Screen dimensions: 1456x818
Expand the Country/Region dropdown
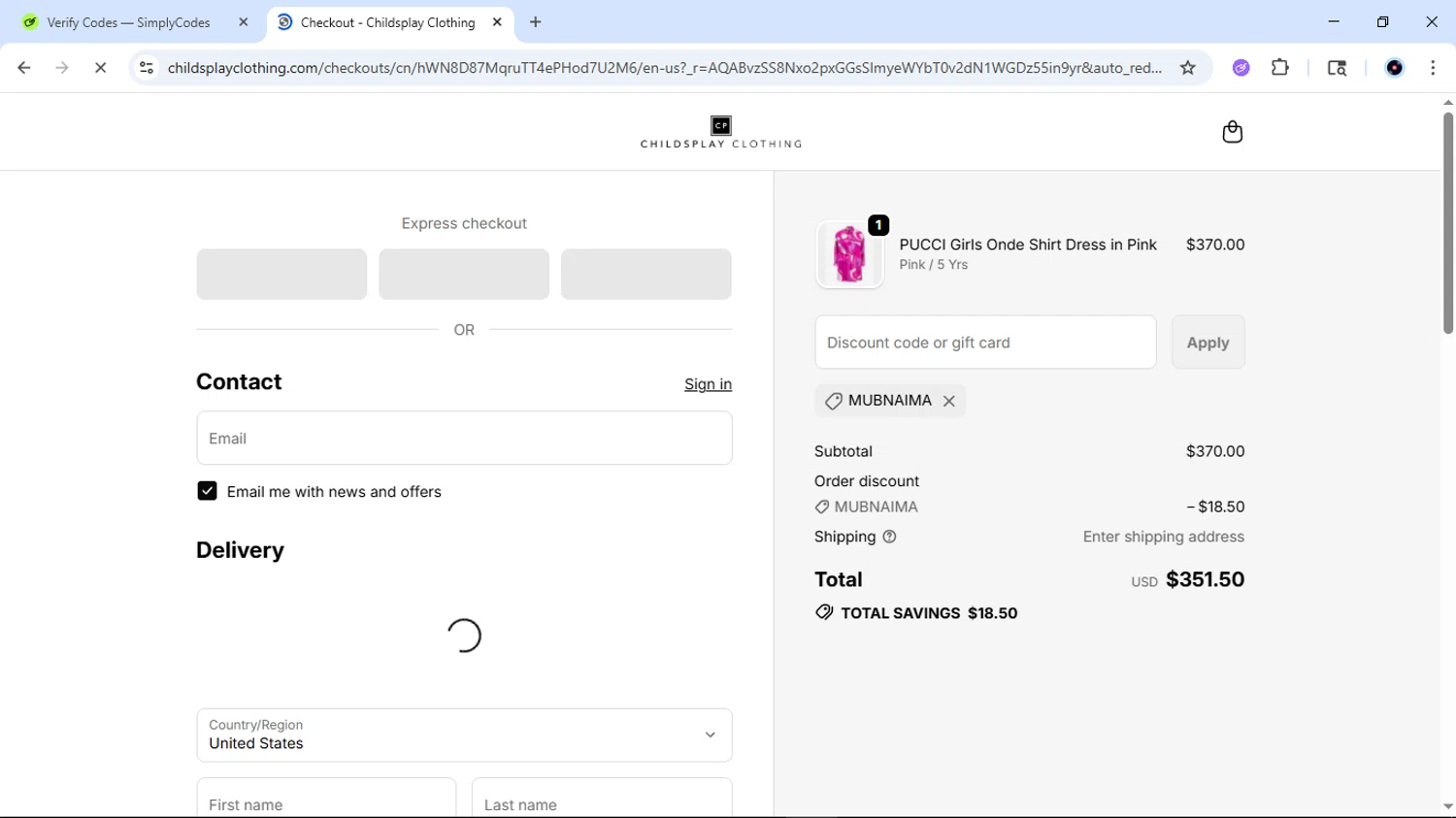(x=464, y=736)
